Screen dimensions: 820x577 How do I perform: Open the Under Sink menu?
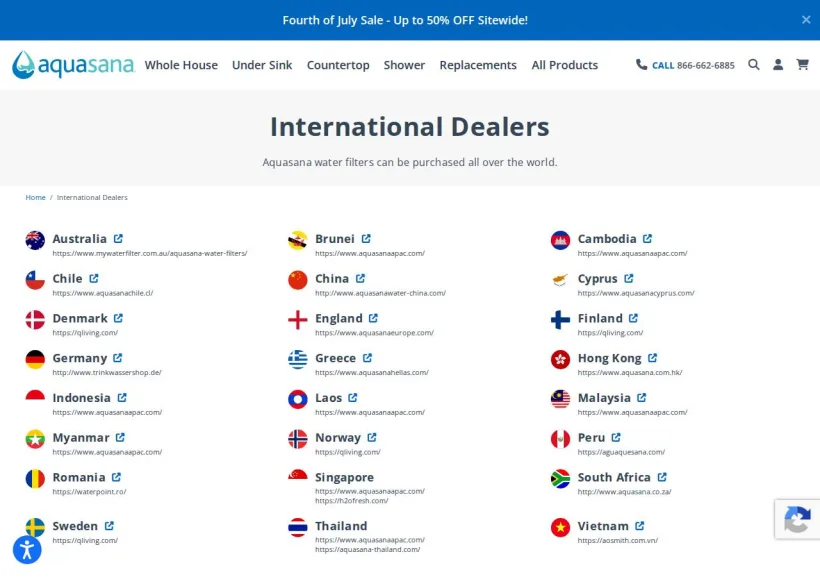point(262,65)
